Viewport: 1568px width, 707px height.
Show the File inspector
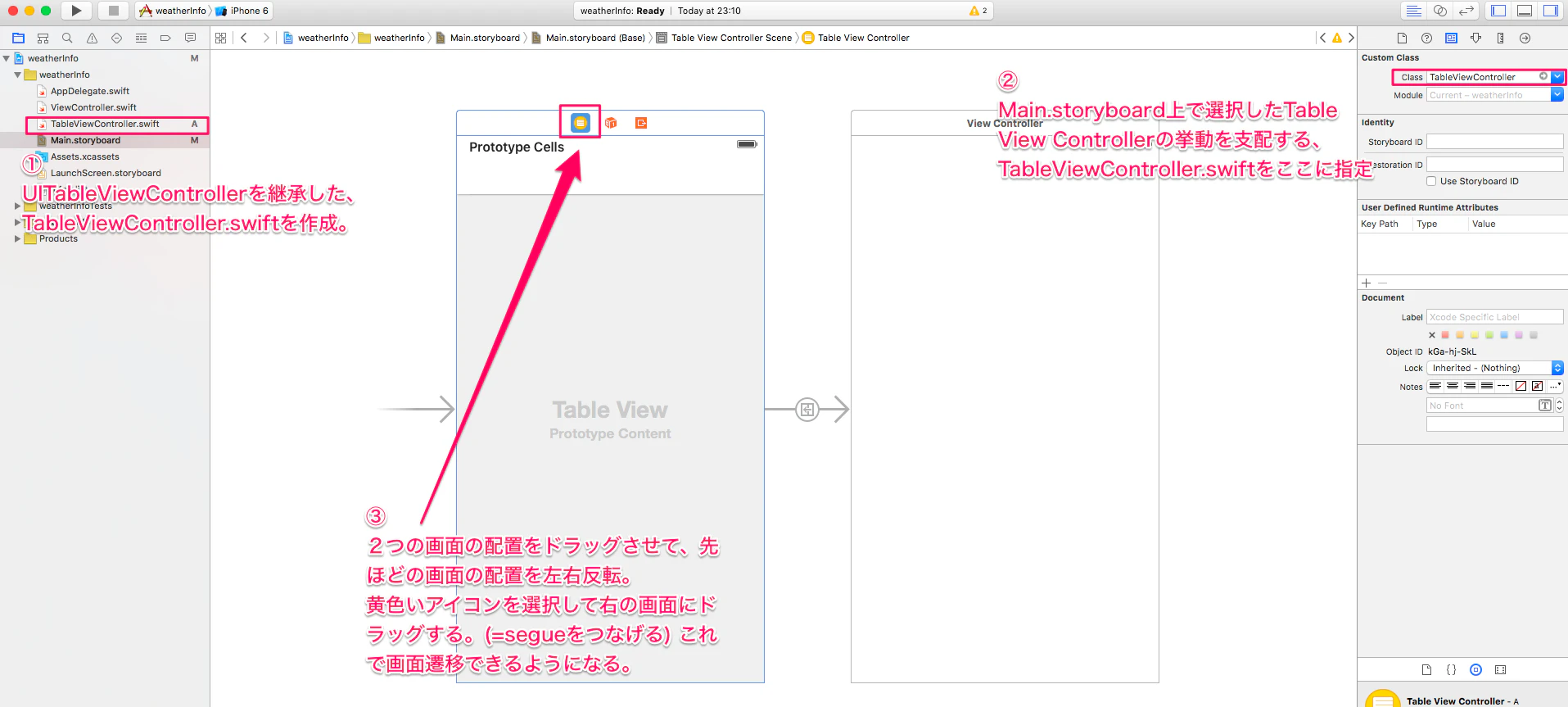[x=1402, y=38]
